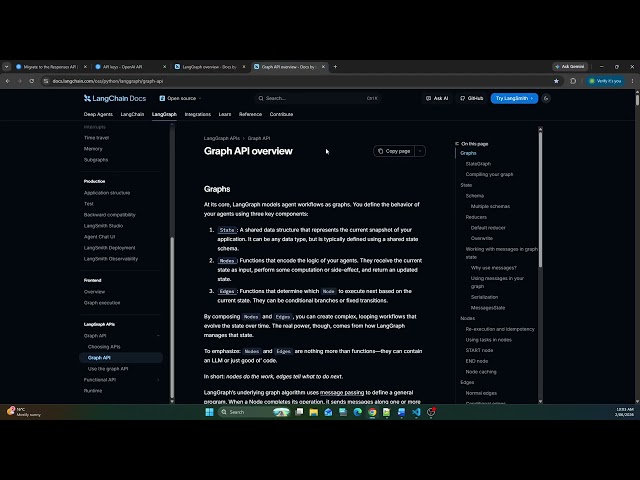Click the Ask AI button
Viewport: 640px width, 480px height.
[x=437, y=98]
